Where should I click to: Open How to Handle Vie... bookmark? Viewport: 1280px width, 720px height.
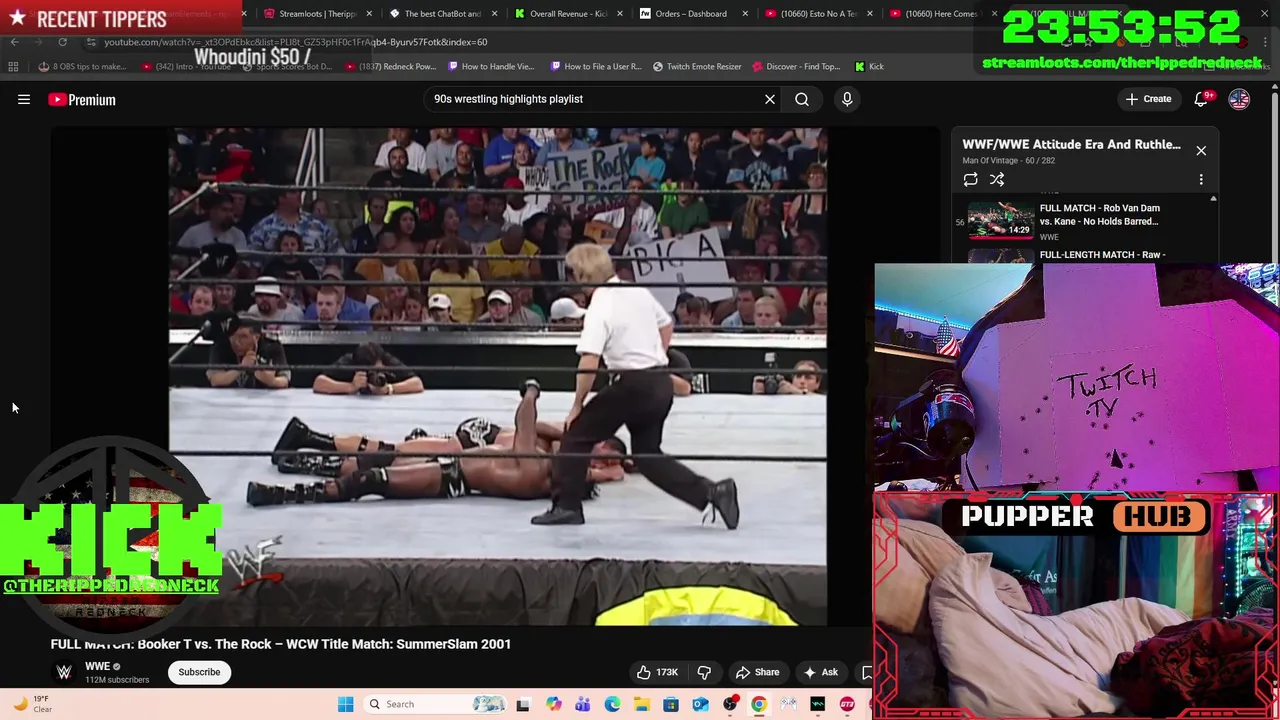click(491, 66)
